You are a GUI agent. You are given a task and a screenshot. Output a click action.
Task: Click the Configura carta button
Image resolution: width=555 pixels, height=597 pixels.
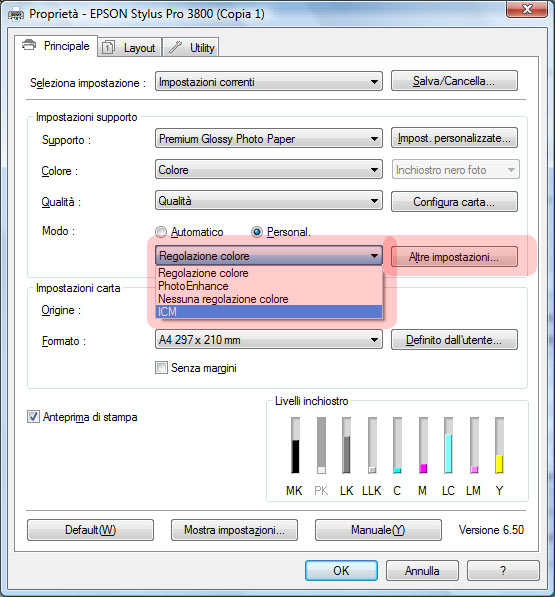(x=454, y=201)
